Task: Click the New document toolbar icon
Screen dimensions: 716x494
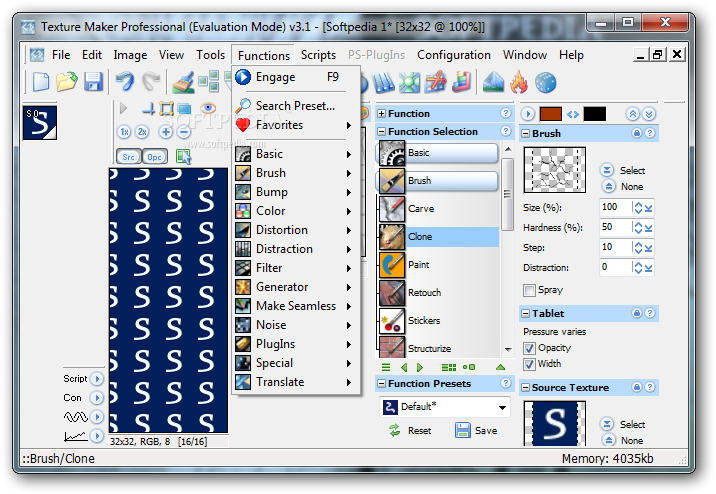Action: pyautogui.click(x=41, y=82)
